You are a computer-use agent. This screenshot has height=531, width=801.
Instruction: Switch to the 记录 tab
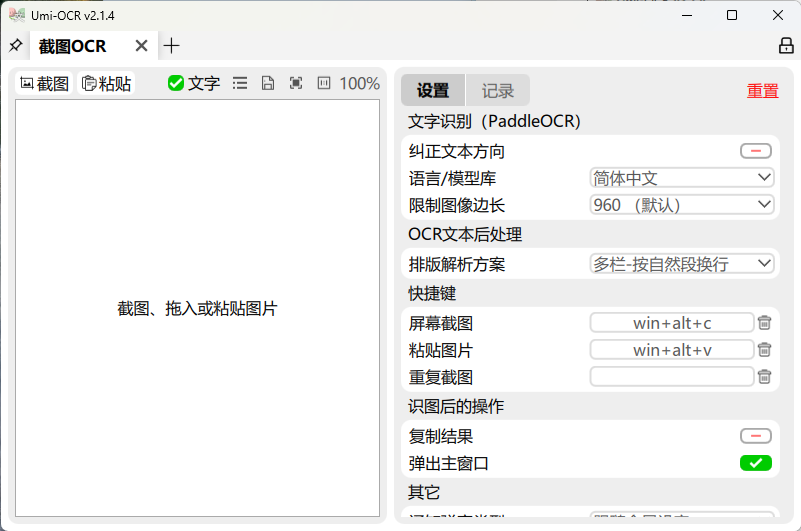click(x=497, y=91)
